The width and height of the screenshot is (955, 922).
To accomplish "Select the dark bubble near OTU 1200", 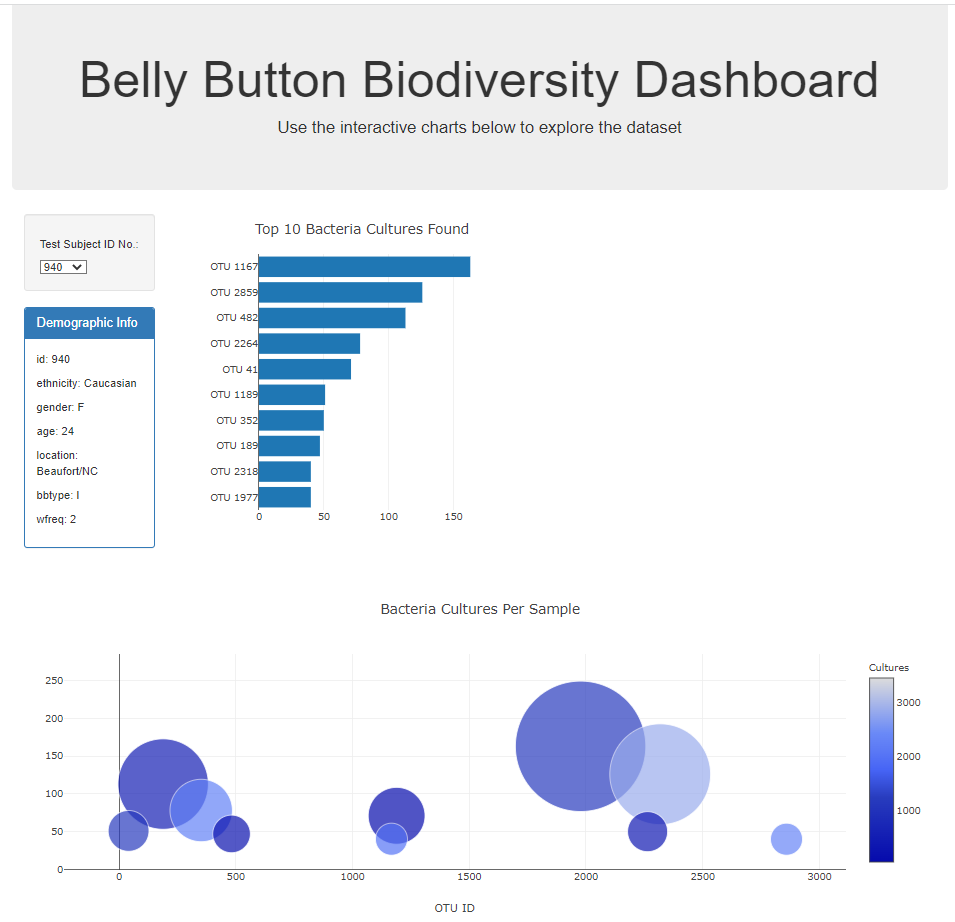I will click(398, 813).
